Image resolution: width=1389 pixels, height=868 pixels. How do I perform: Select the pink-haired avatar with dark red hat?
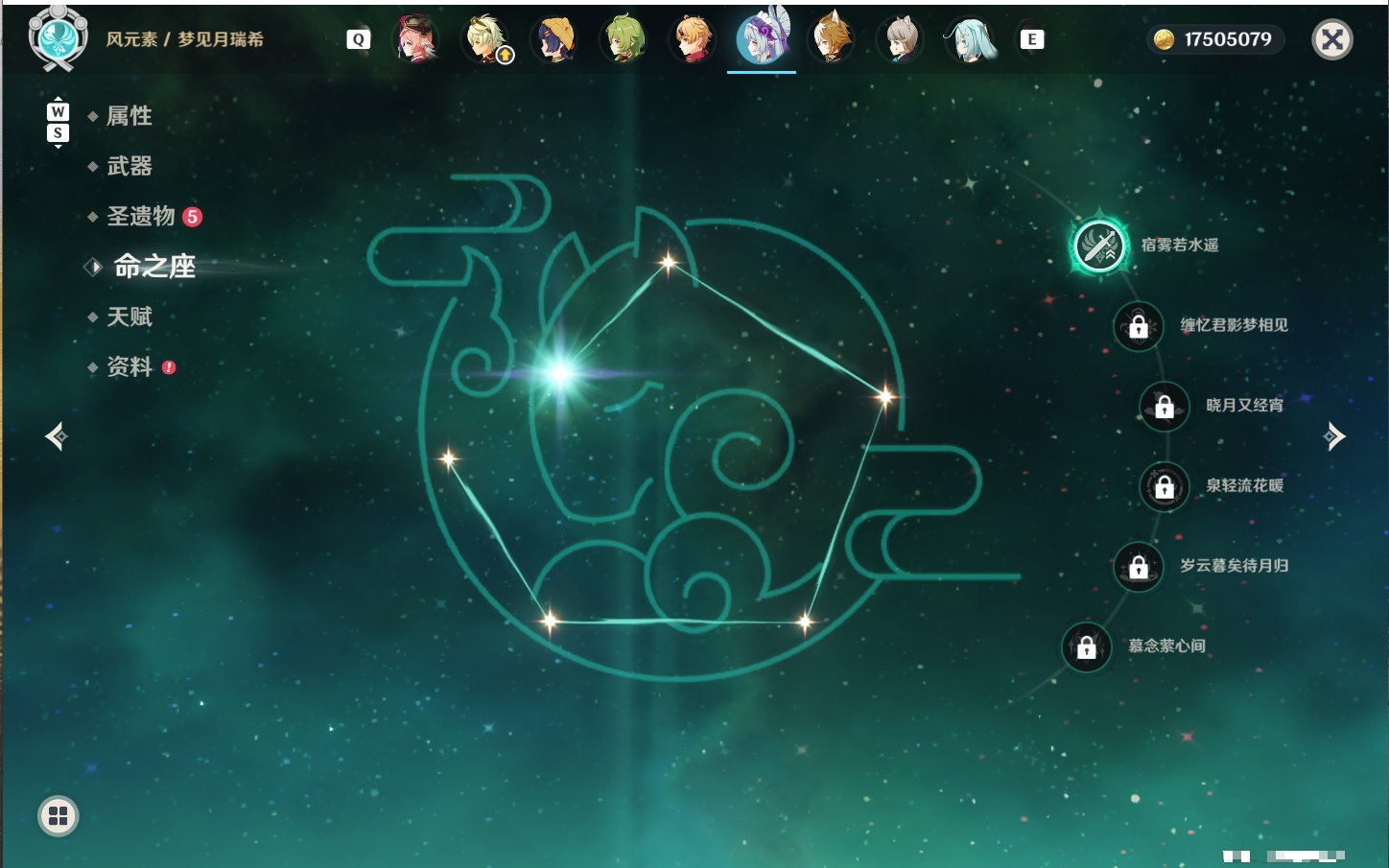coord(417,39)
